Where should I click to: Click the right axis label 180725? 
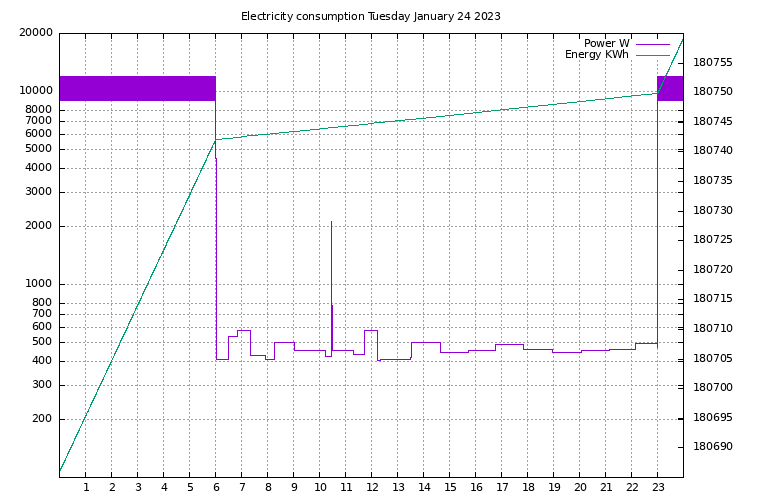713,239
